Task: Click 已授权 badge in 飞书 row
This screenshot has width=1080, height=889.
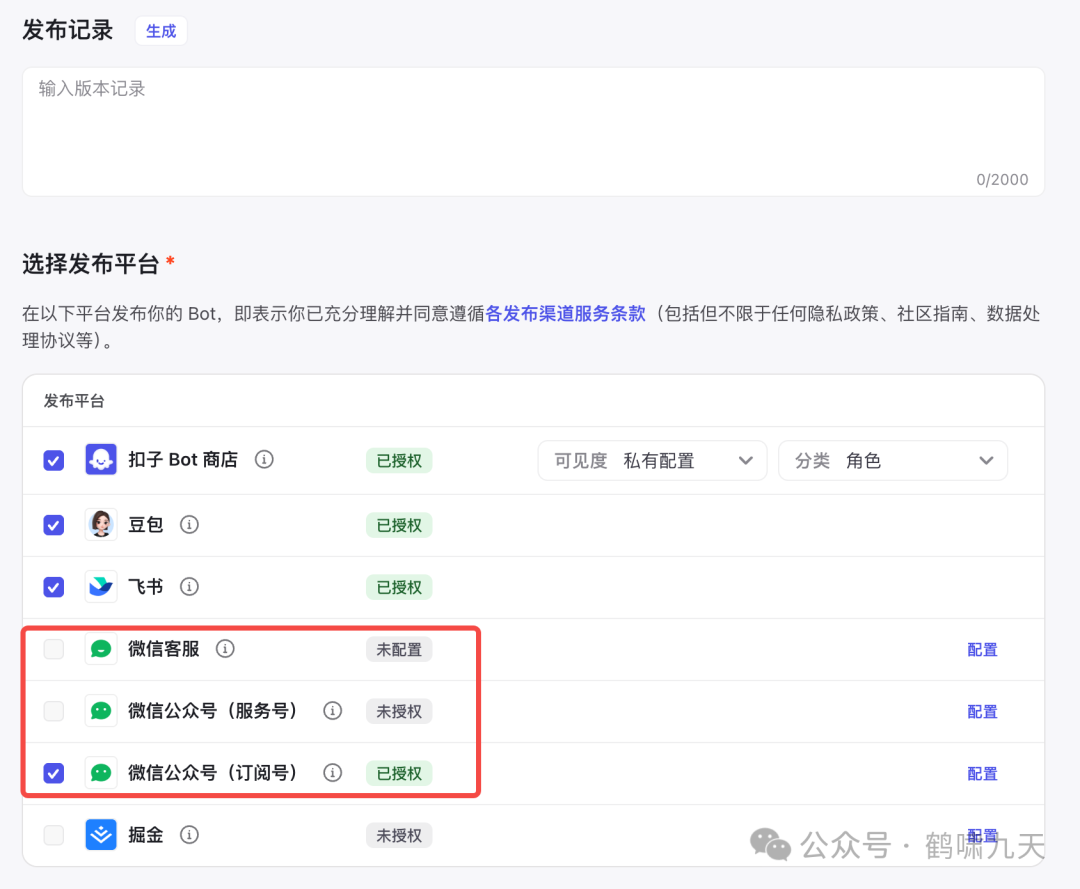Action: pos(399,587)
